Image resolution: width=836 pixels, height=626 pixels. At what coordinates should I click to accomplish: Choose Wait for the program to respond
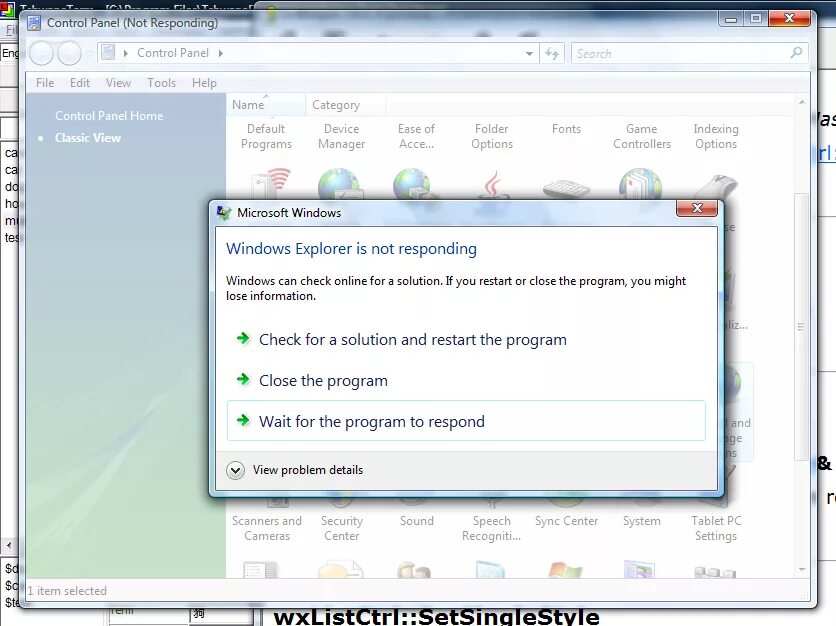(466, 421)
